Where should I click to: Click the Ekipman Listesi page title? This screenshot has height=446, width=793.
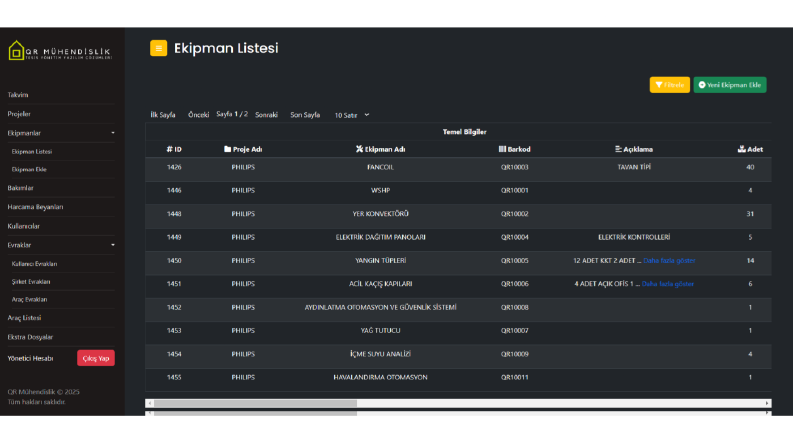coord(226,48)
